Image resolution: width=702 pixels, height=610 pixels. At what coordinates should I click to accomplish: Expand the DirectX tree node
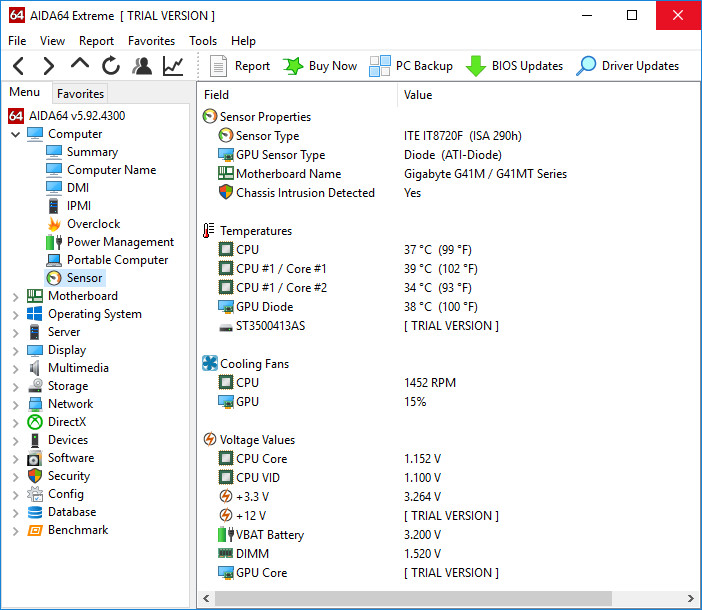tap(16, 422)
